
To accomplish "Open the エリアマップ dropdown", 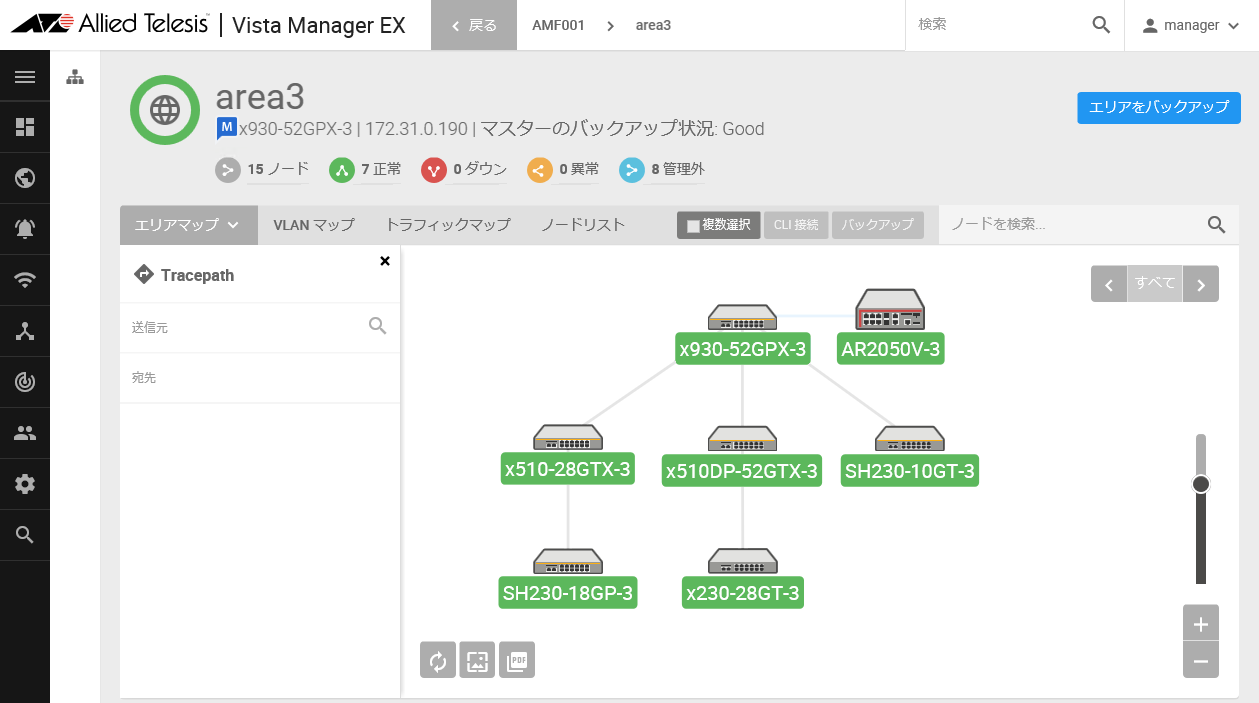I will [x=188, y=225].
